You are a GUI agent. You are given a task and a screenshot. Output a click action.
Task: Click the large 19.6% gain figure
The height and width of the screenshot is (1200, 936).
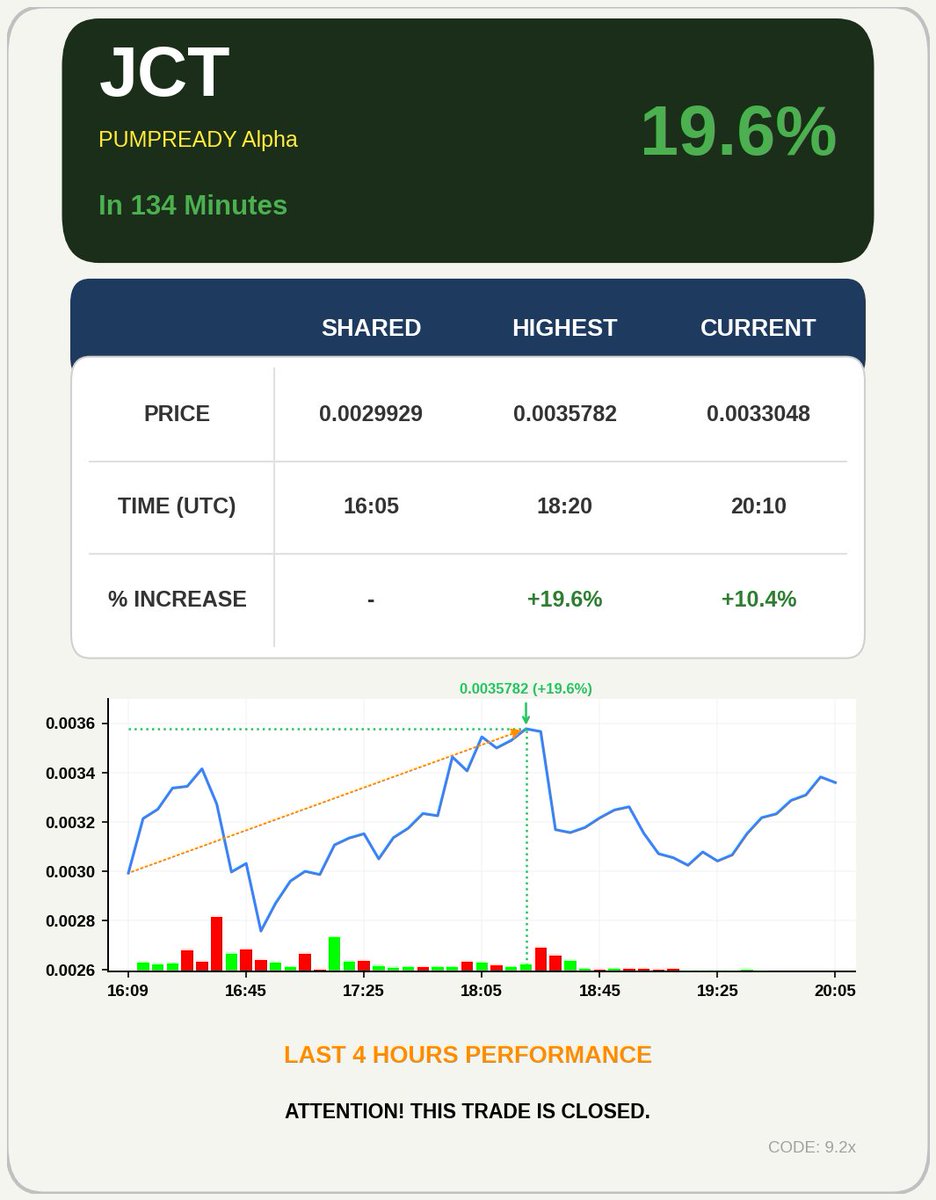click(x=738, y=131)
